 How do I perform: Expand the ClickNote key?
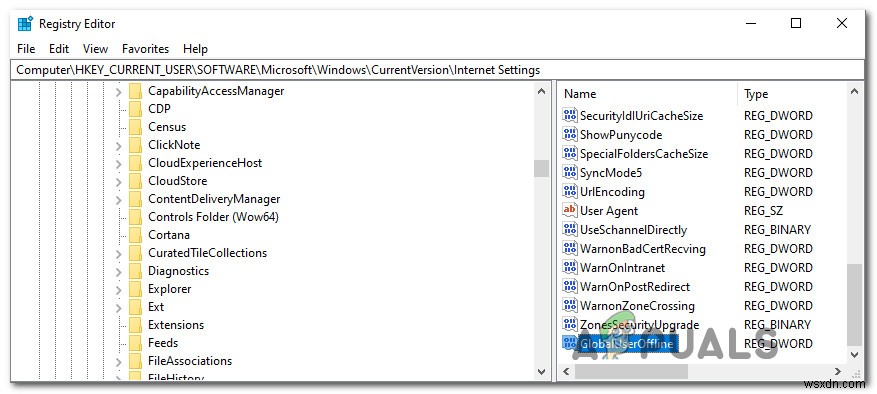[118, 146]
